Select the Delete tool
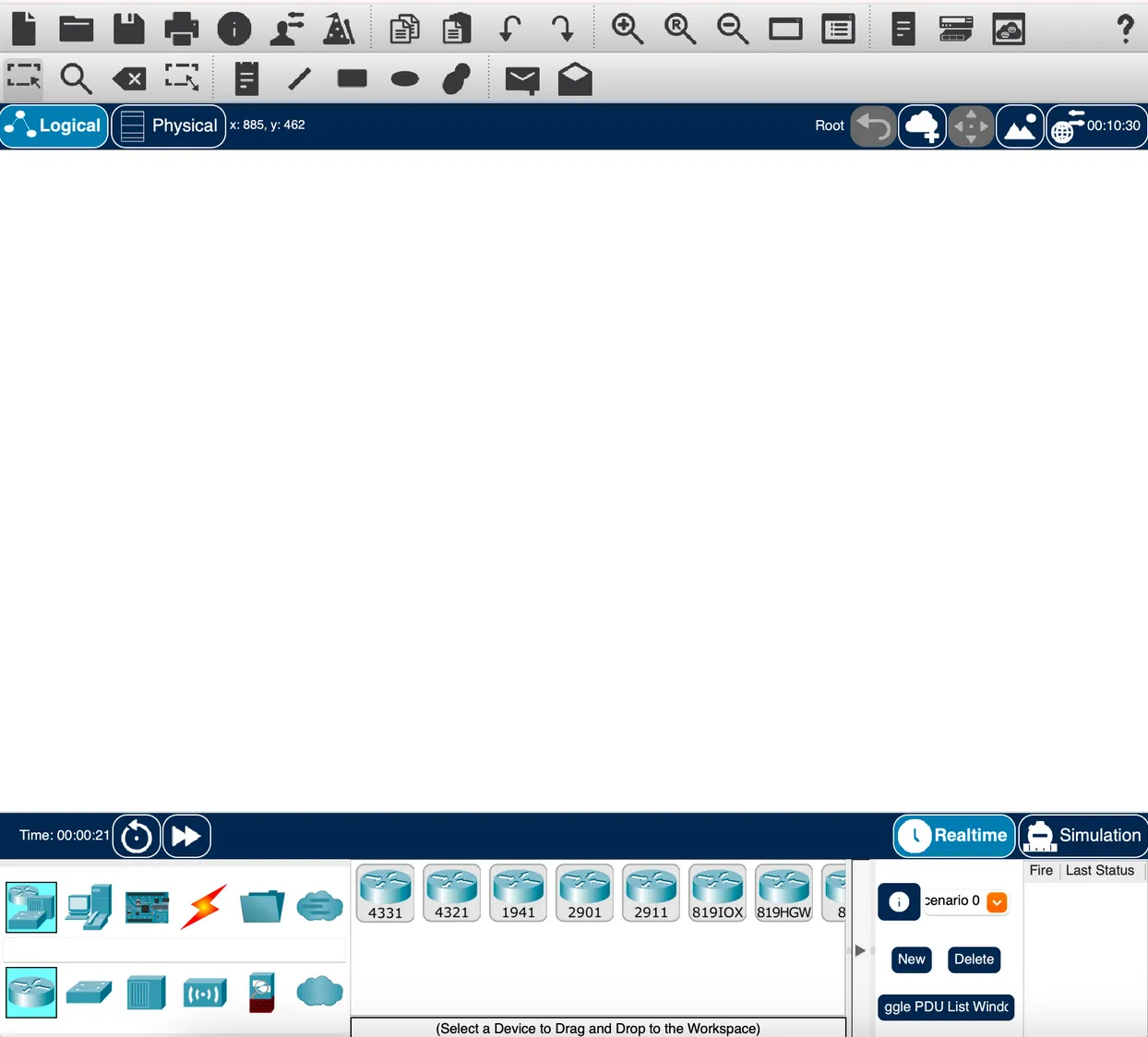 pyautogui.click(x=128, y=79)
